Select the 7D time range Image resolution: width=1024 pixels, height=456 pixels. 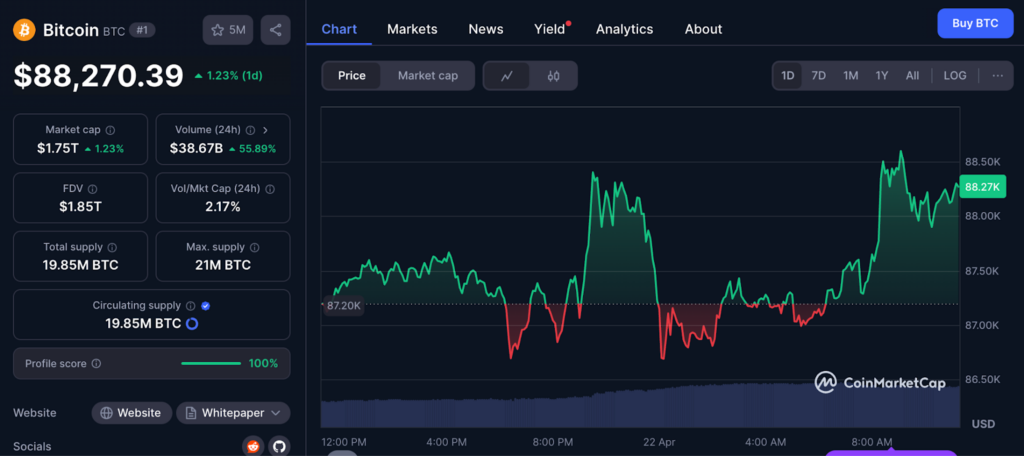click(818, 76)
